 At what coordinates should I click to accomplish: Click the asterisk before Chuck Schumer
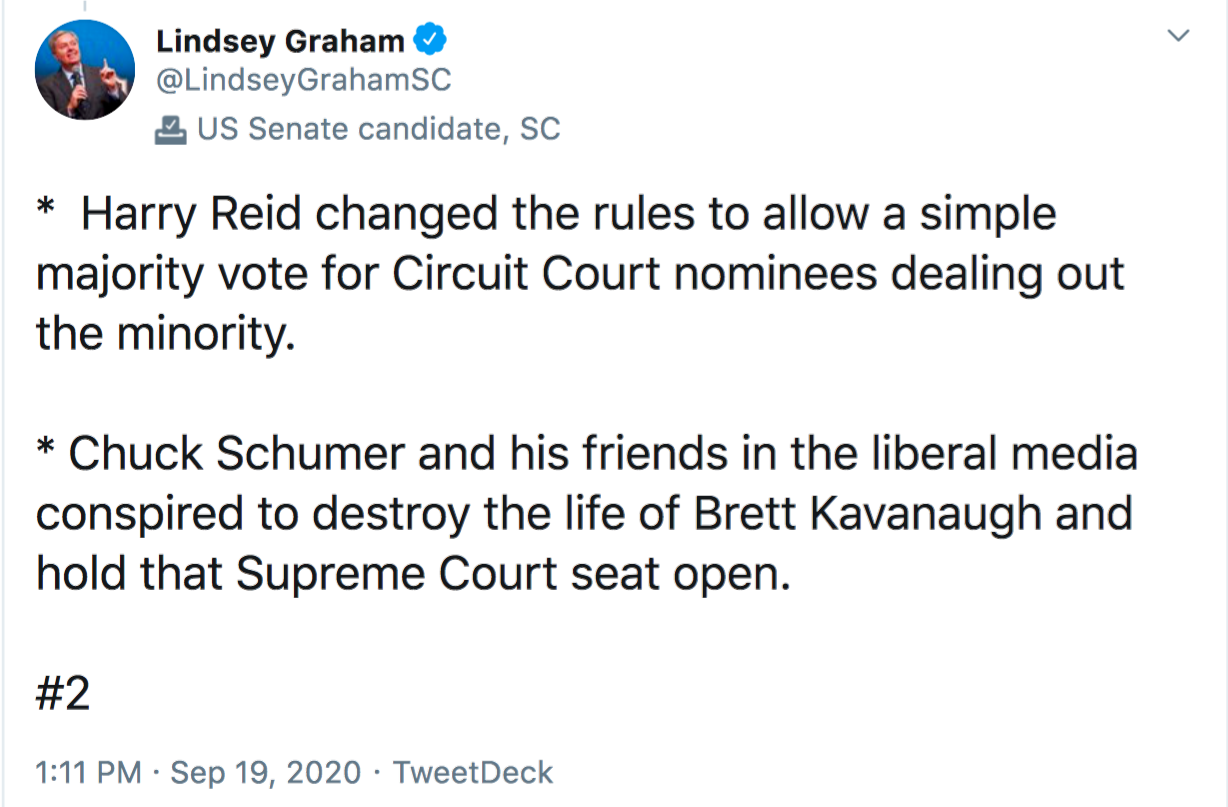[45, 449]
